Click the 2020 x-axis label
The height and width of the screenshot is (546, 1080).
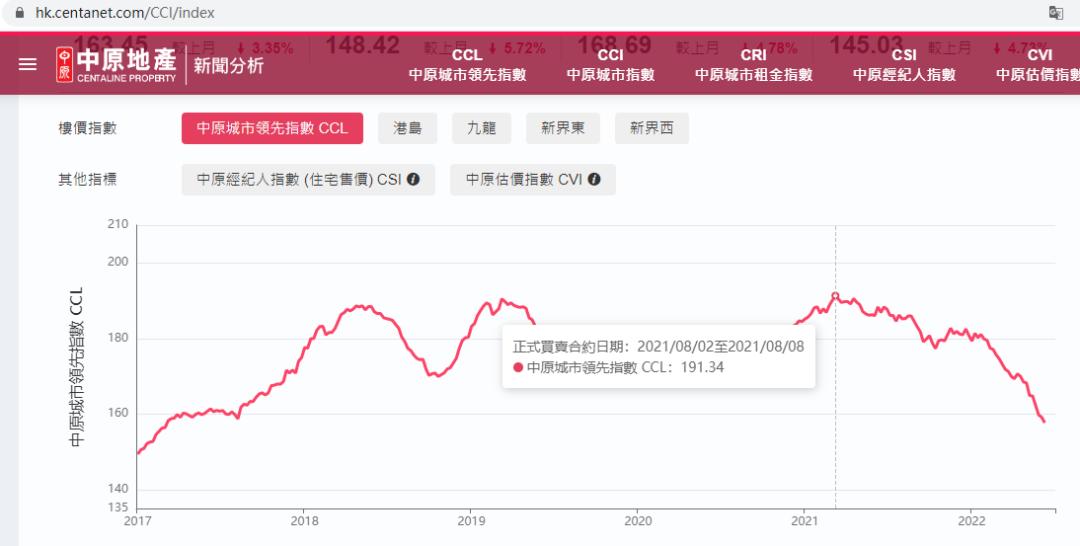638,521
